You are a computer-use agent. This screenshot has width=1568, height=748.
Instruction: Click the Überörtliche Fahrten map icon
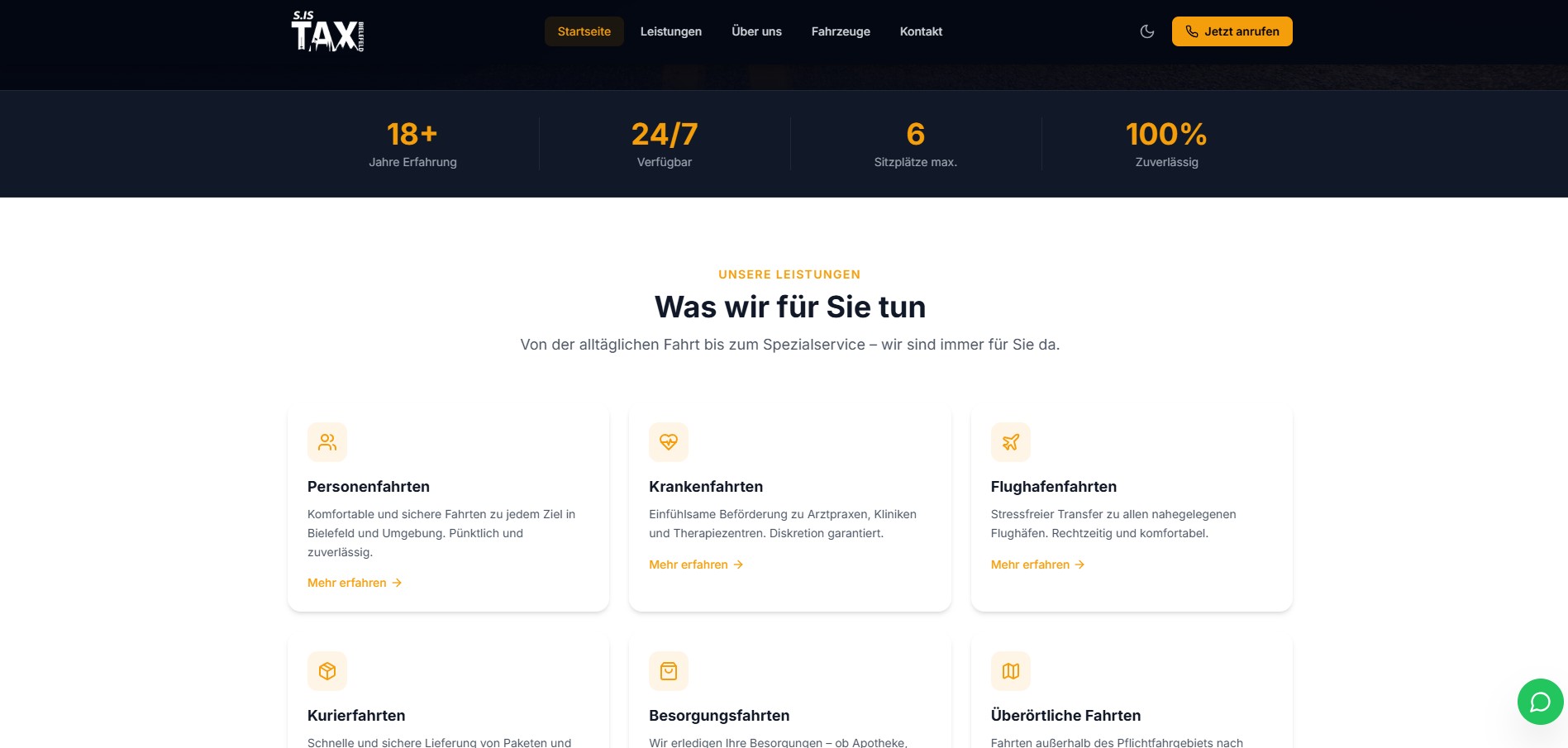(x=1010, y=671)
